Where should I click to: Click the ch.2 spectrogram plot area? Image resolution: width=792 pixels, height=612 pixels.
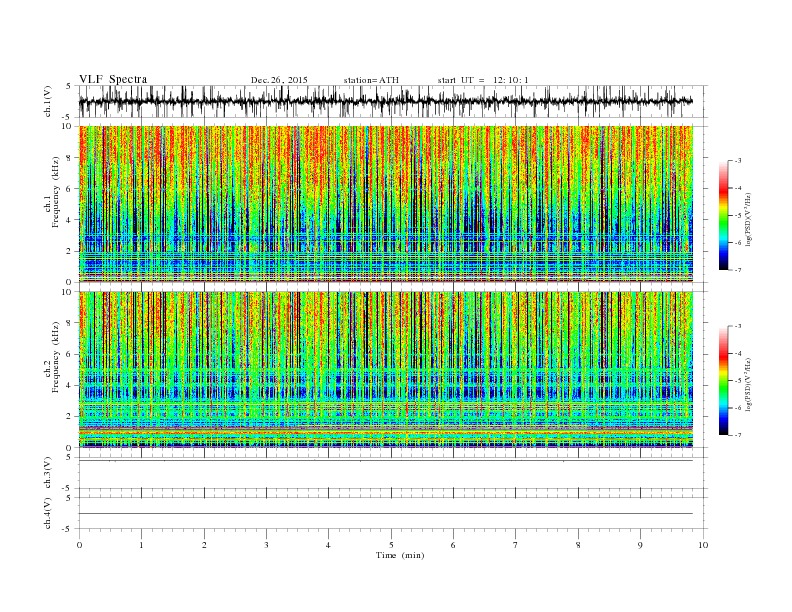point(386,369)
